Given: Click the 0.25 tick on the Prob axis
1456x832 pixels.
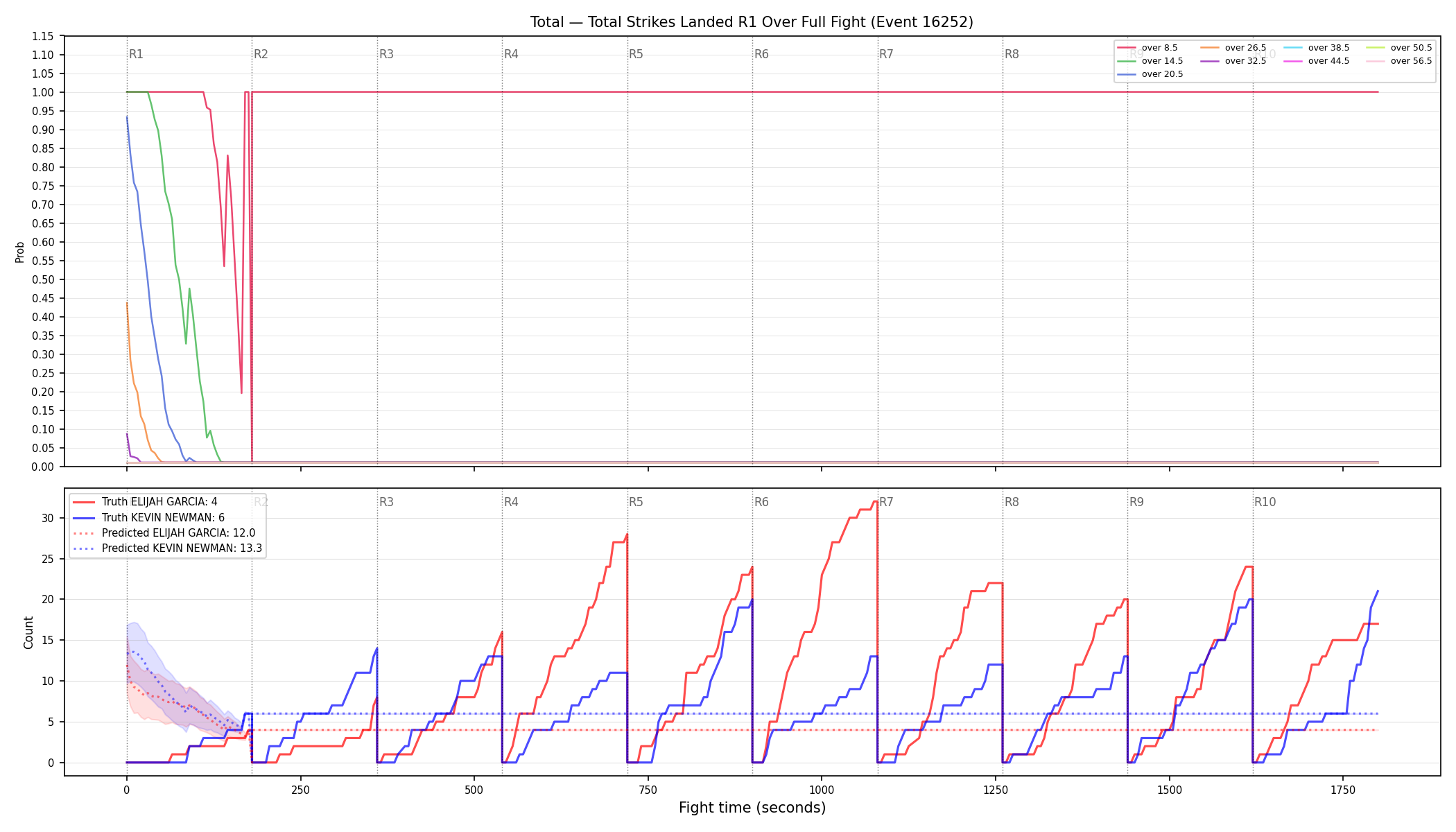Looking at the screenshot, I should (43, 373).
